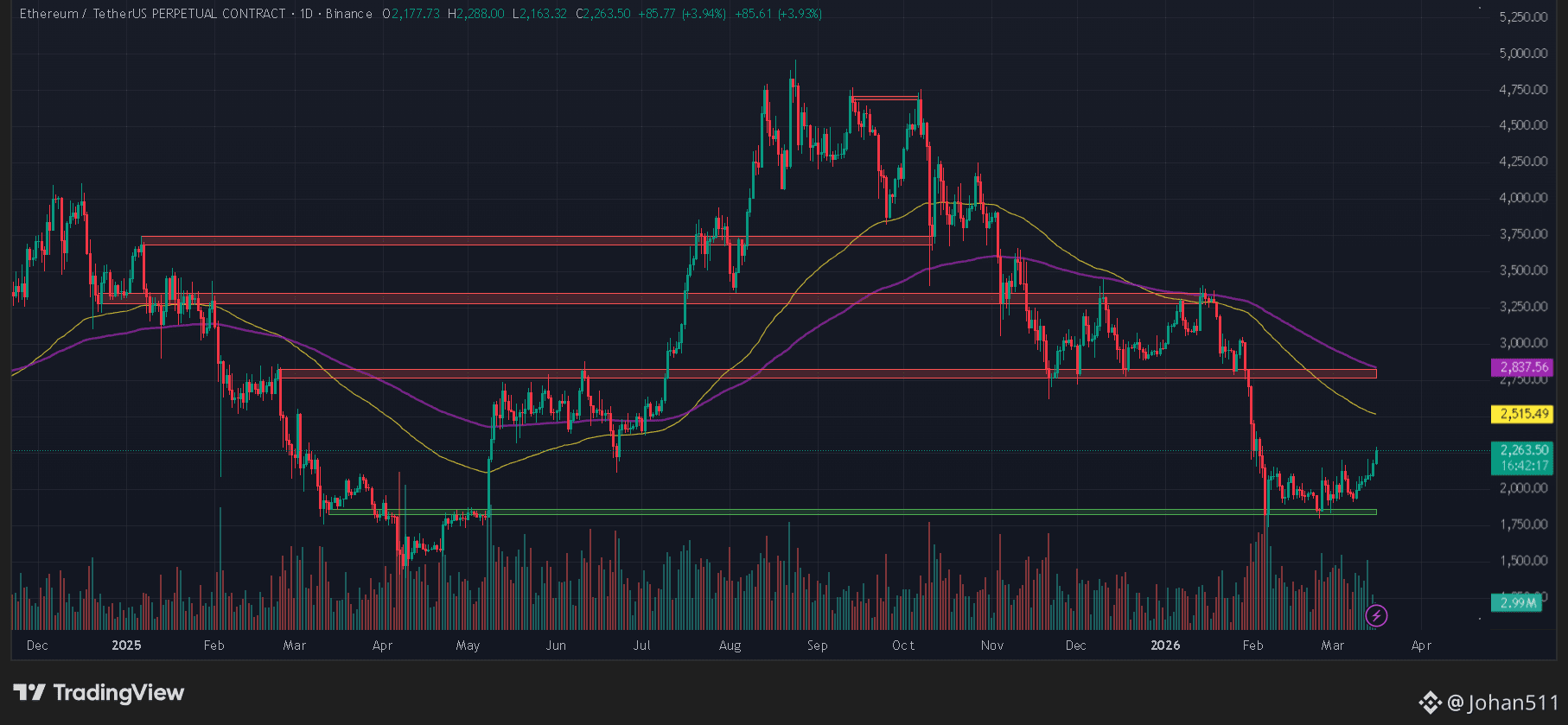The width and height of the screenshot is (1568, 725).
Task: Click the change value +85.77 (+3.94%)
Action: point(682,14)
